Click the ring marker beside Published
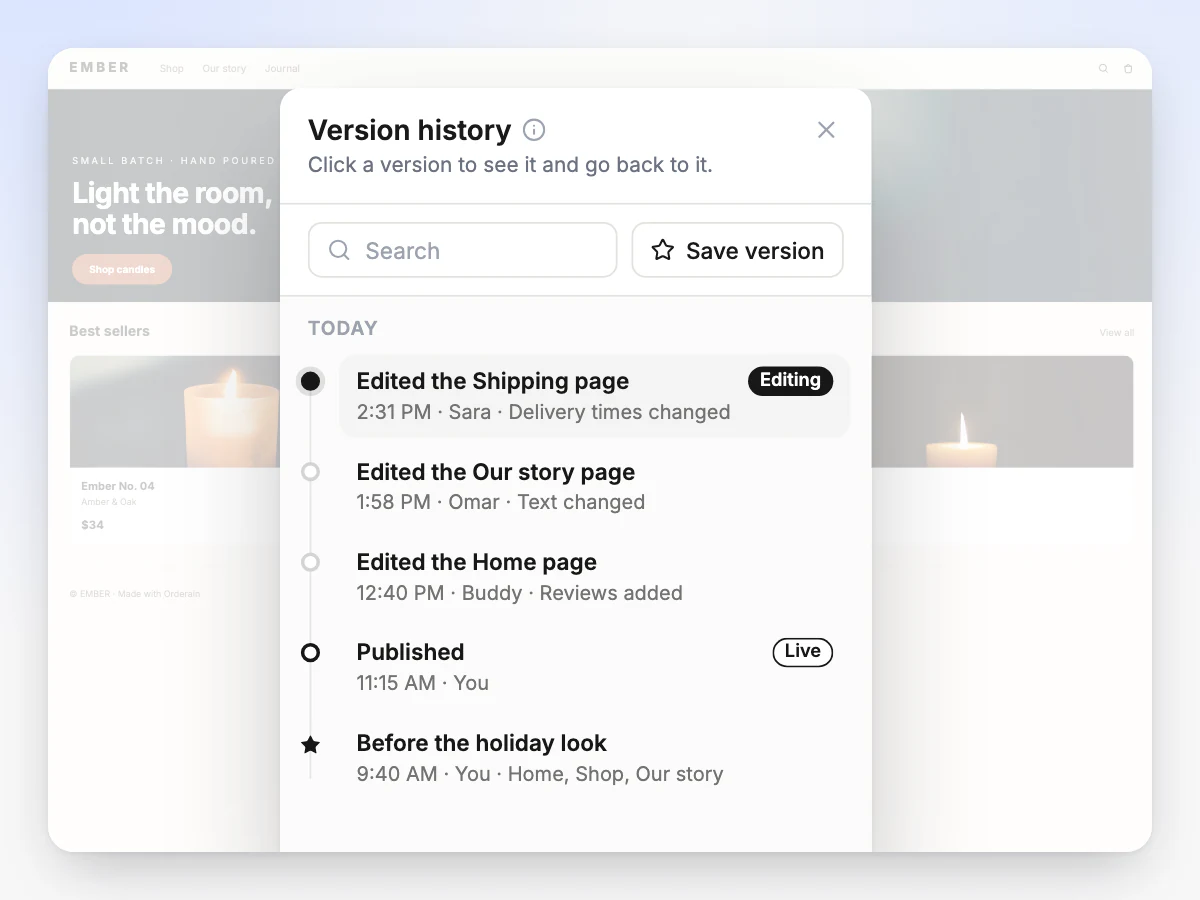1200x900 pixels. [311, 653]
